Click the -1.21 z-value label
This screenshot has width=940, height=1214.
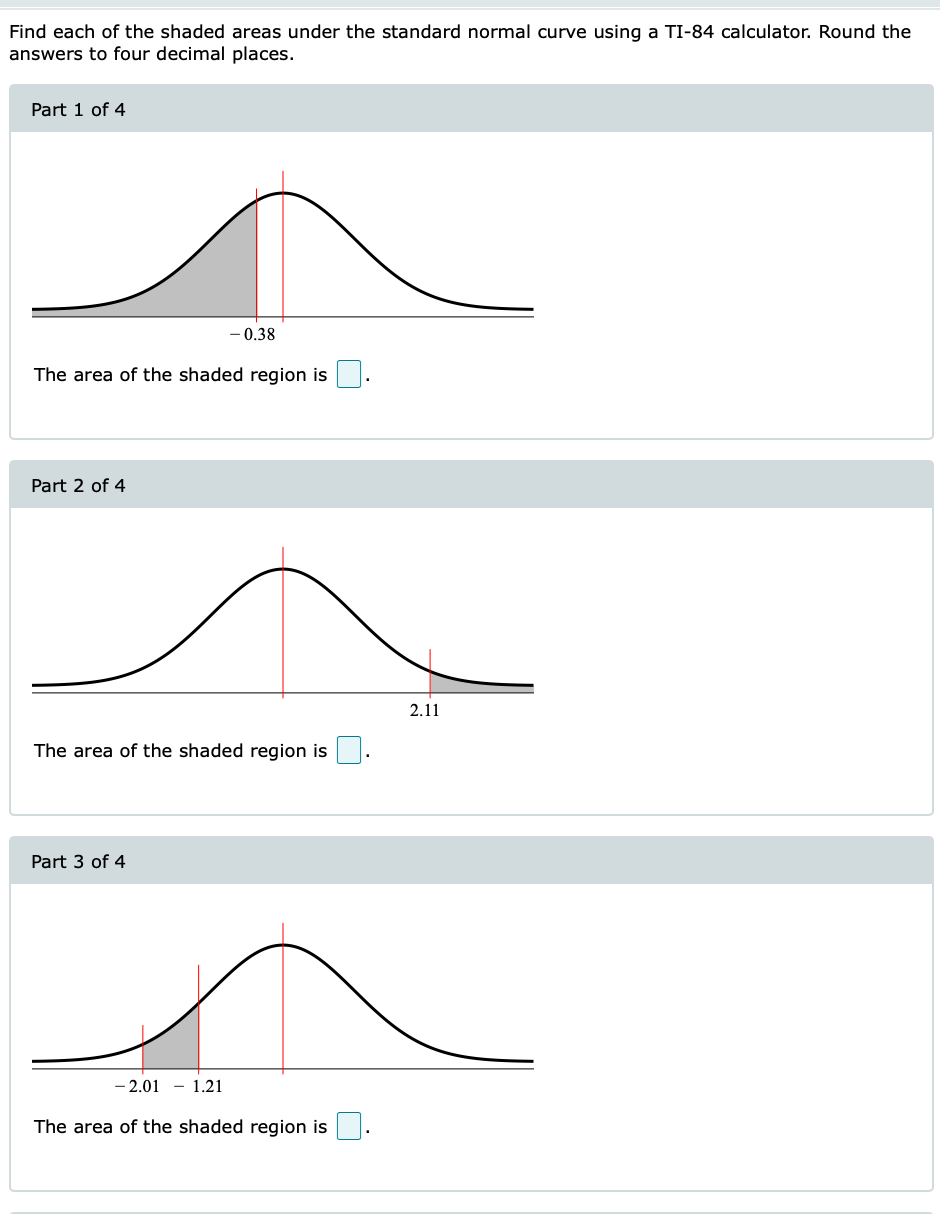198,1086
